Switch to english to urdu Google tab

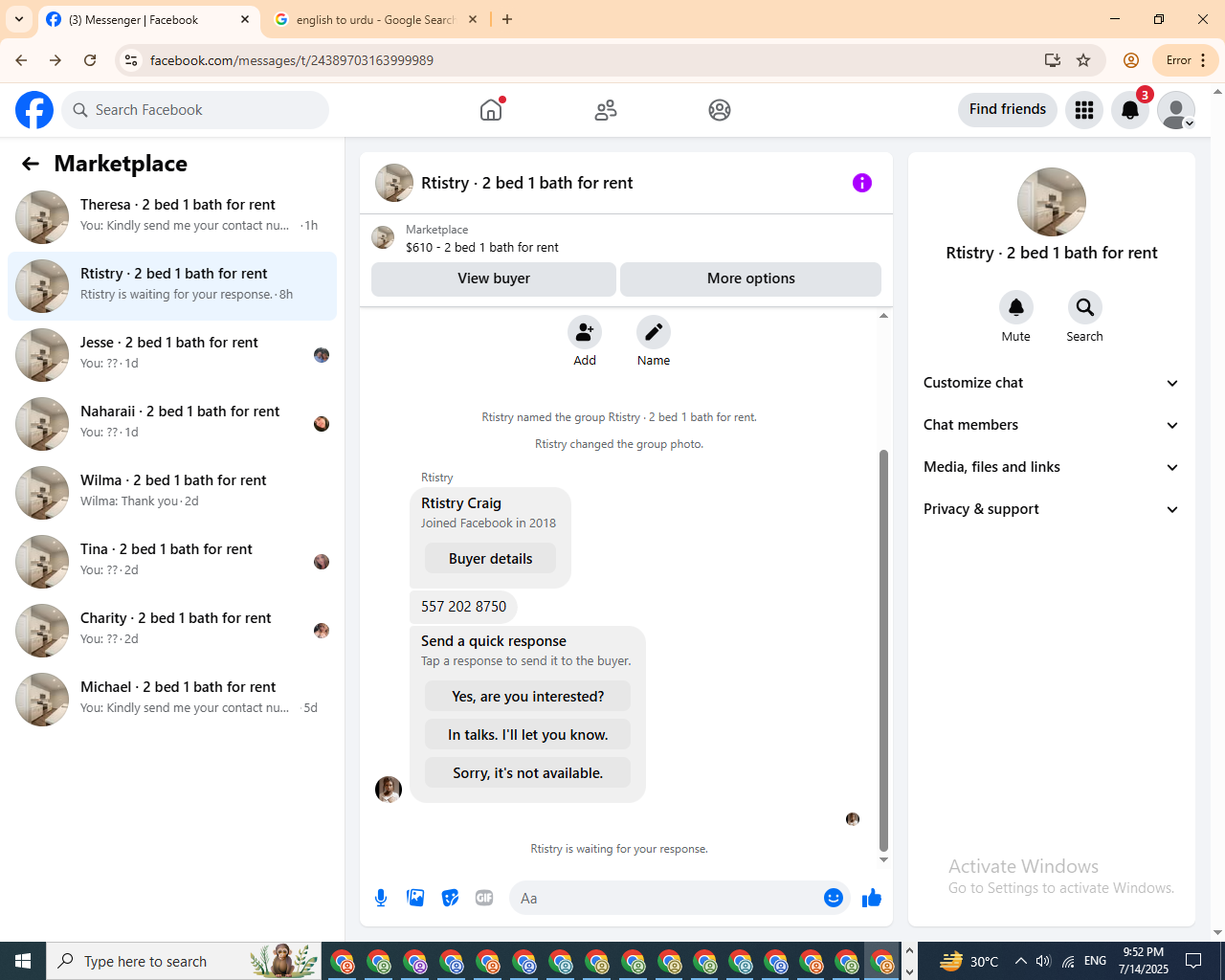[x=375, y=19]
